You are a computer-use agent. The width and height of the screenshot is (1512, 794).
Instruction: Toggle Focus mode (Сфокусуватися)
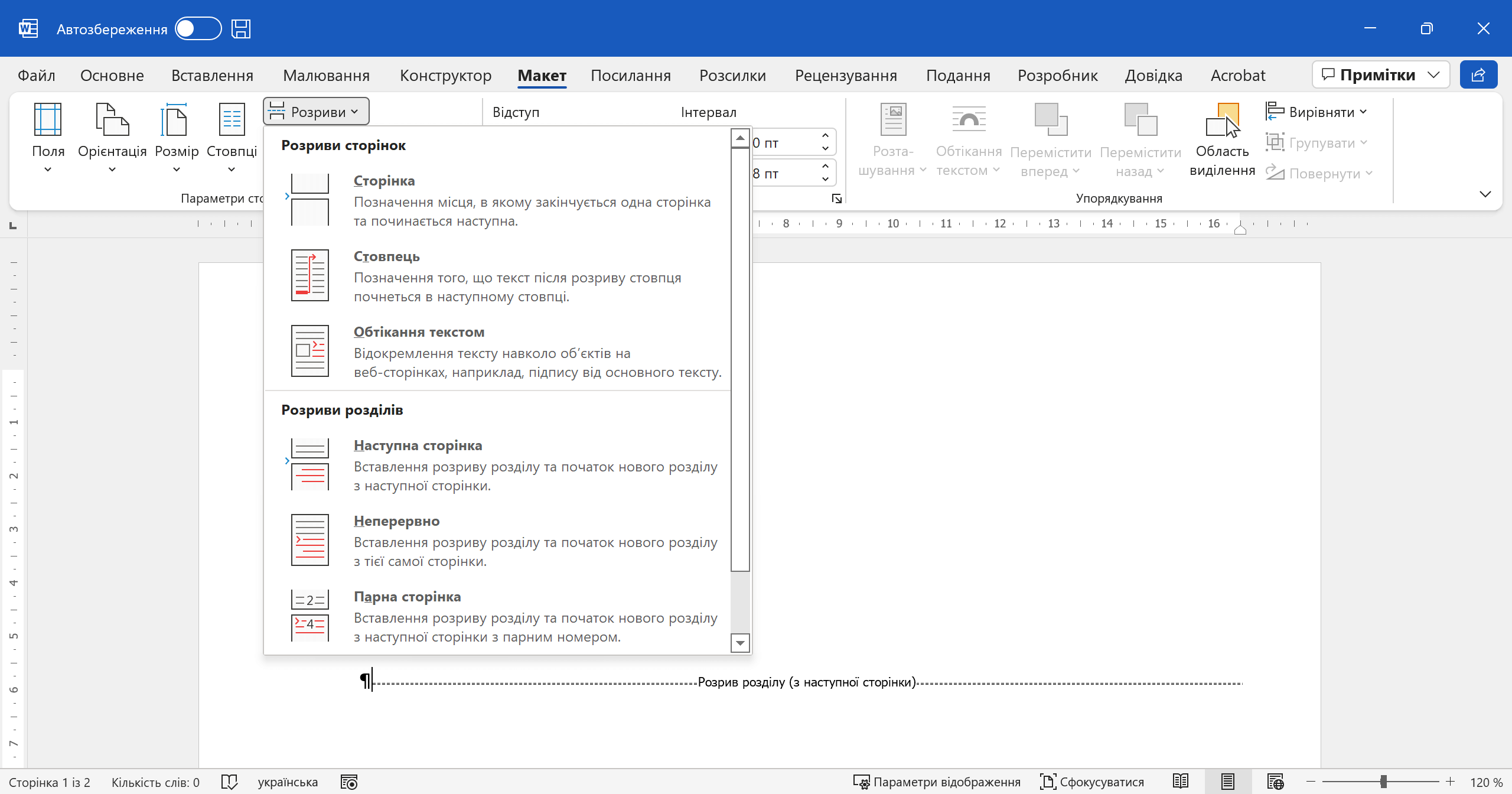[1092, 782]
